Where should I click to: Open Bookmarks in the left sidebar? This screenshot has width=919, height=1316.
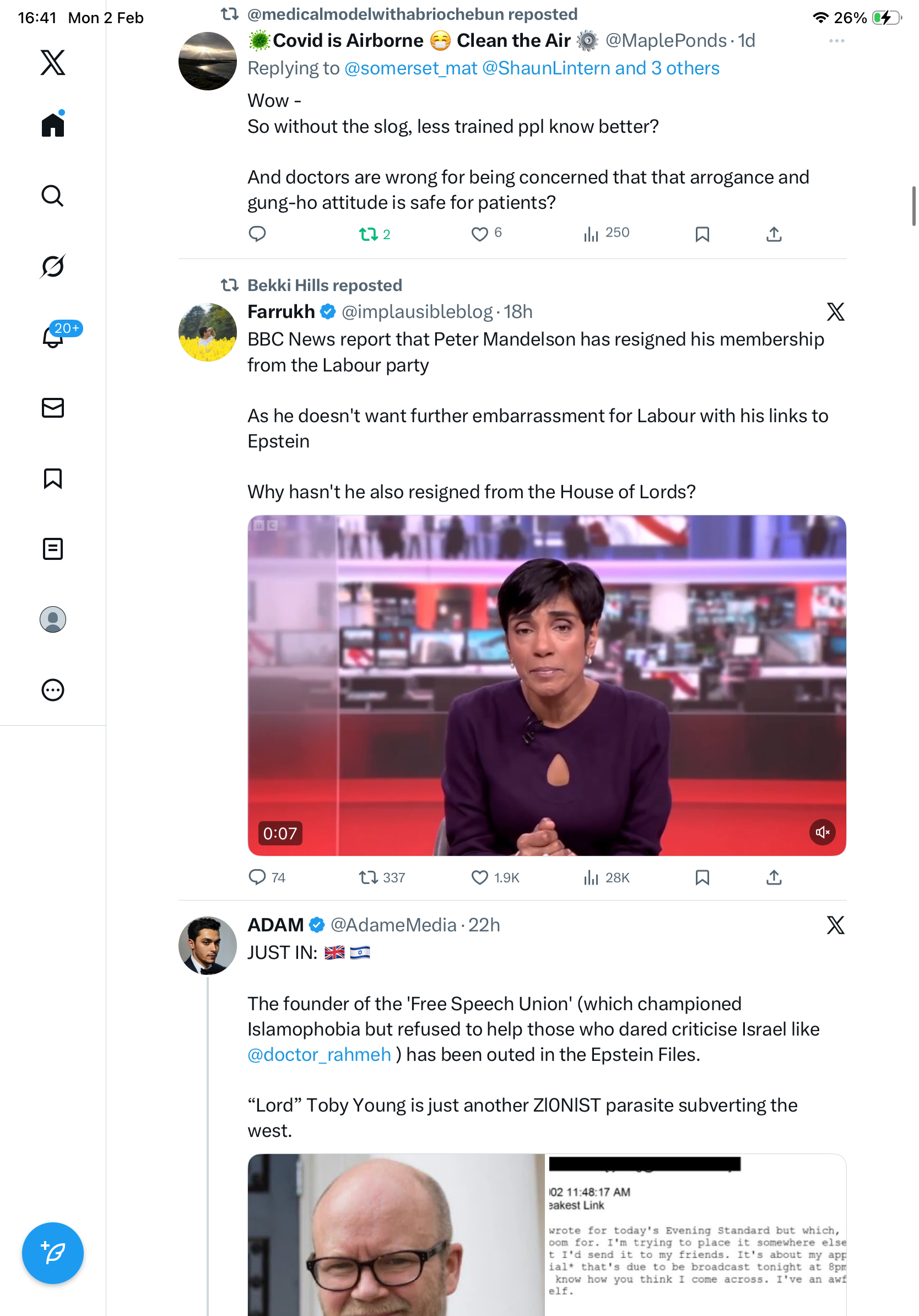click(x=53, y=478)
